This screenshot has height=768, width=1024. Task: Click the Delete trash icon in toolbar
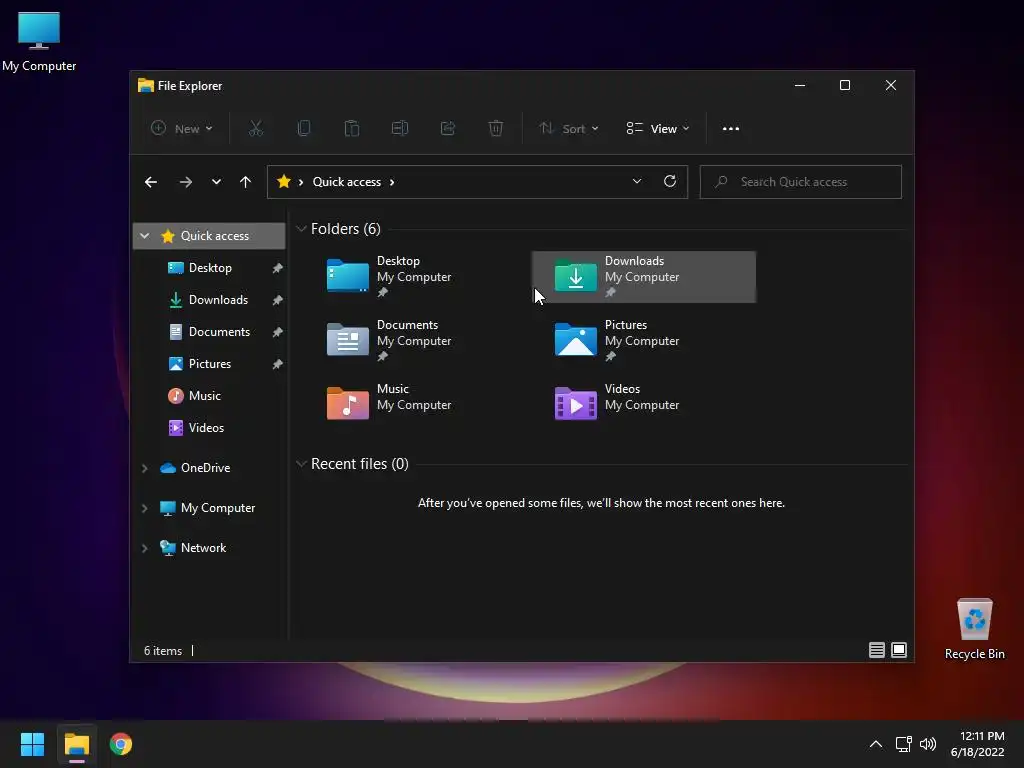pyautogui.click(x=496, y=129)
